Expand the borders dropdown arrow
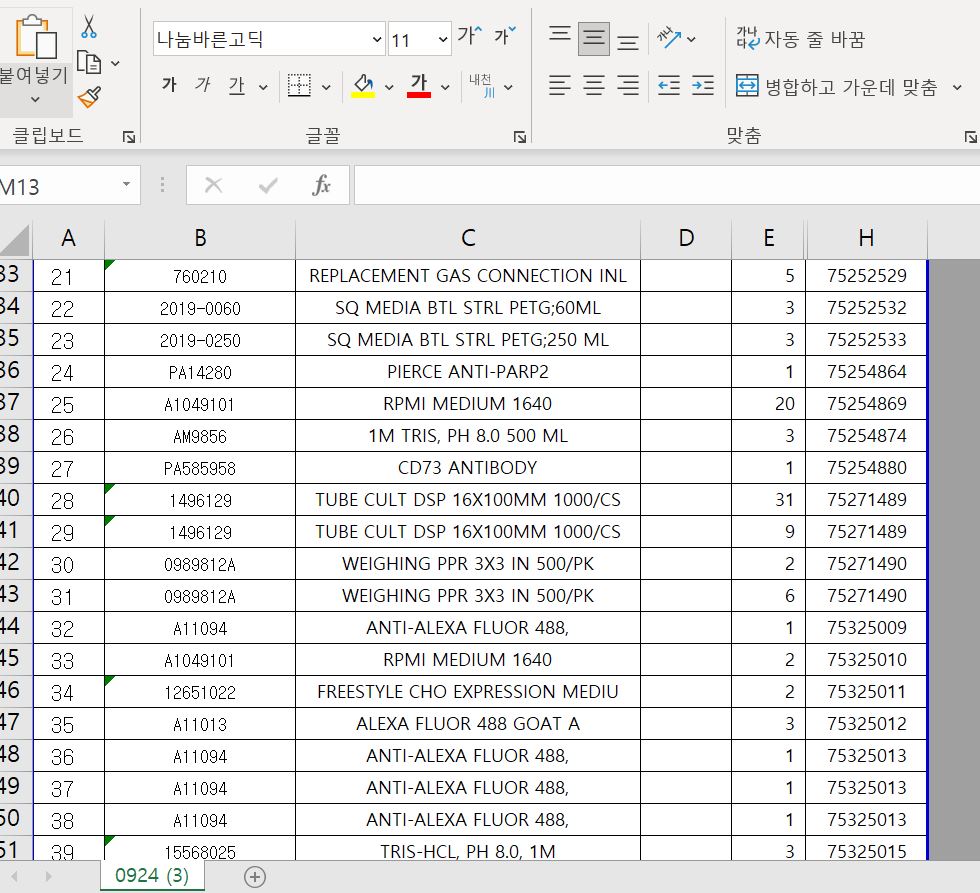 [326, 87]
